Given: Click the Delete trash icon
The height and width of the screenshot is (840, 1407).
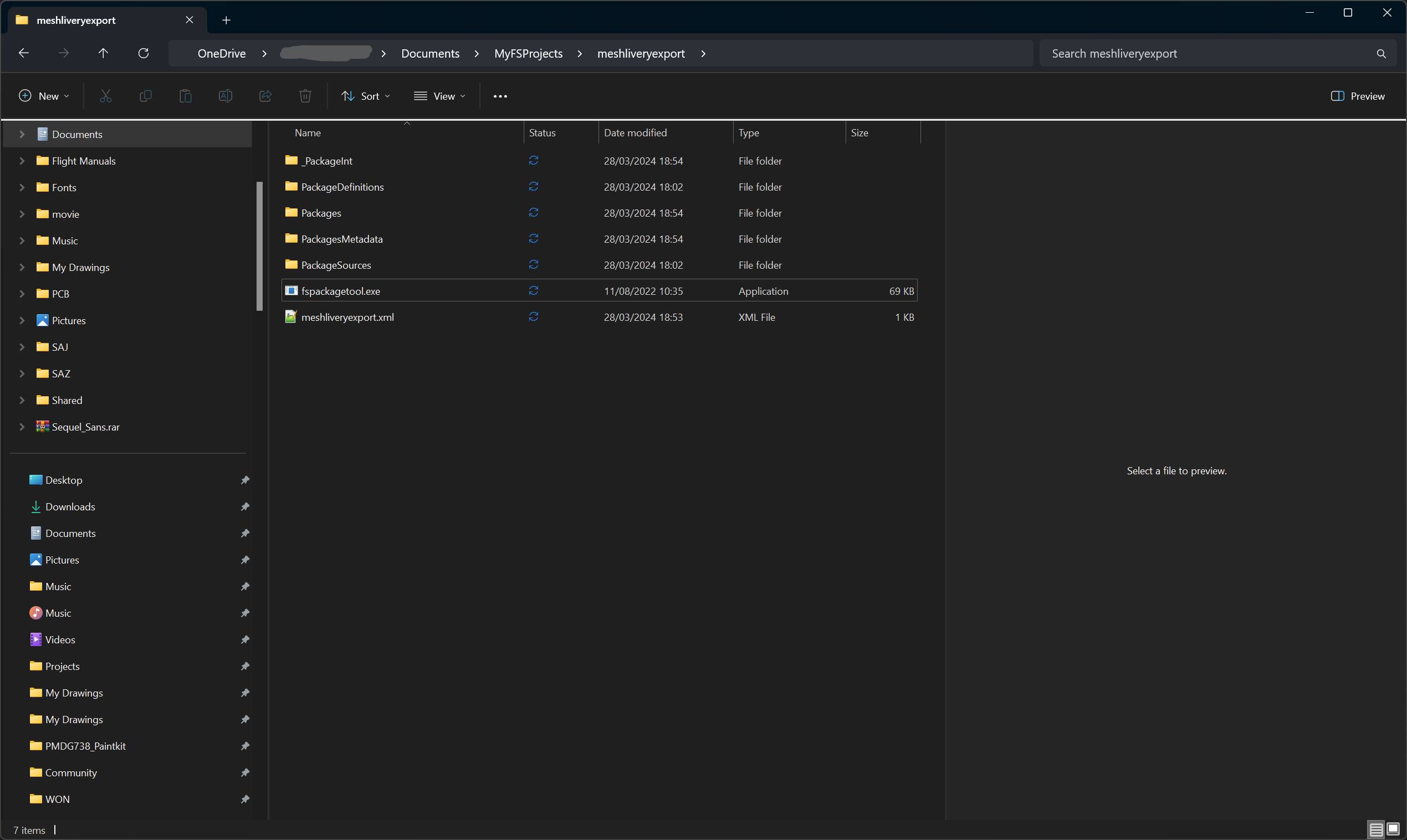Looking at the screenshot, I should pos(304,96).
